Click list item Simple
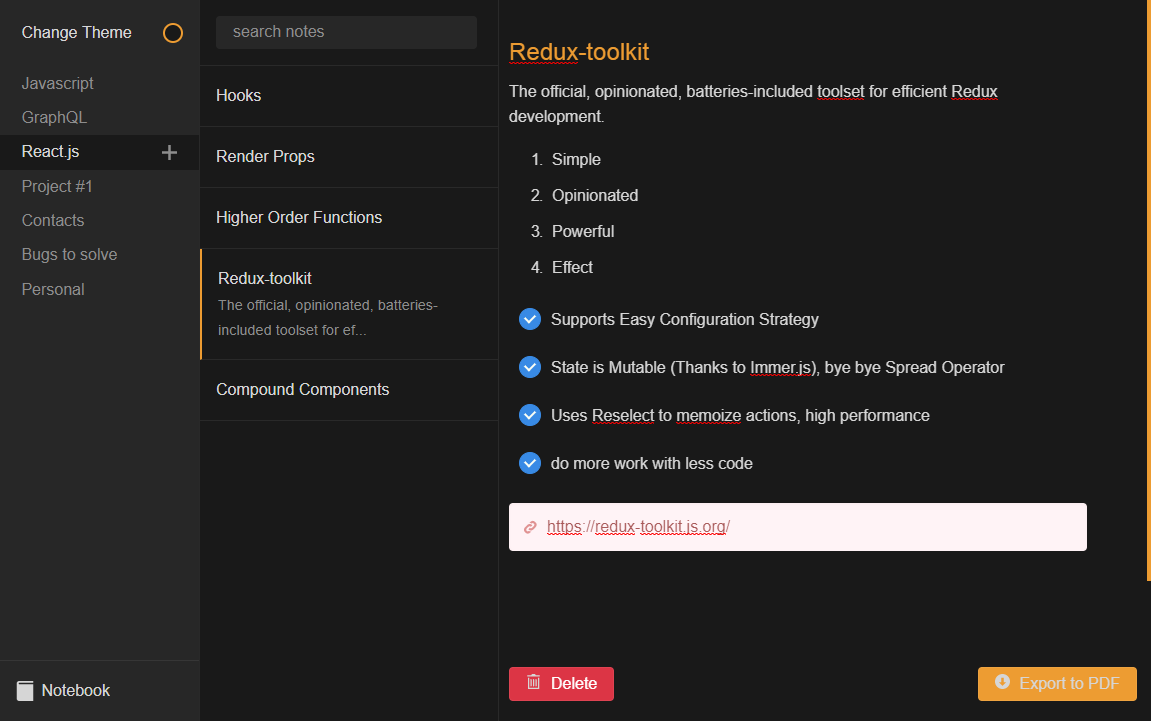This screenshot has height=721, width=1151. pos(576,159)
